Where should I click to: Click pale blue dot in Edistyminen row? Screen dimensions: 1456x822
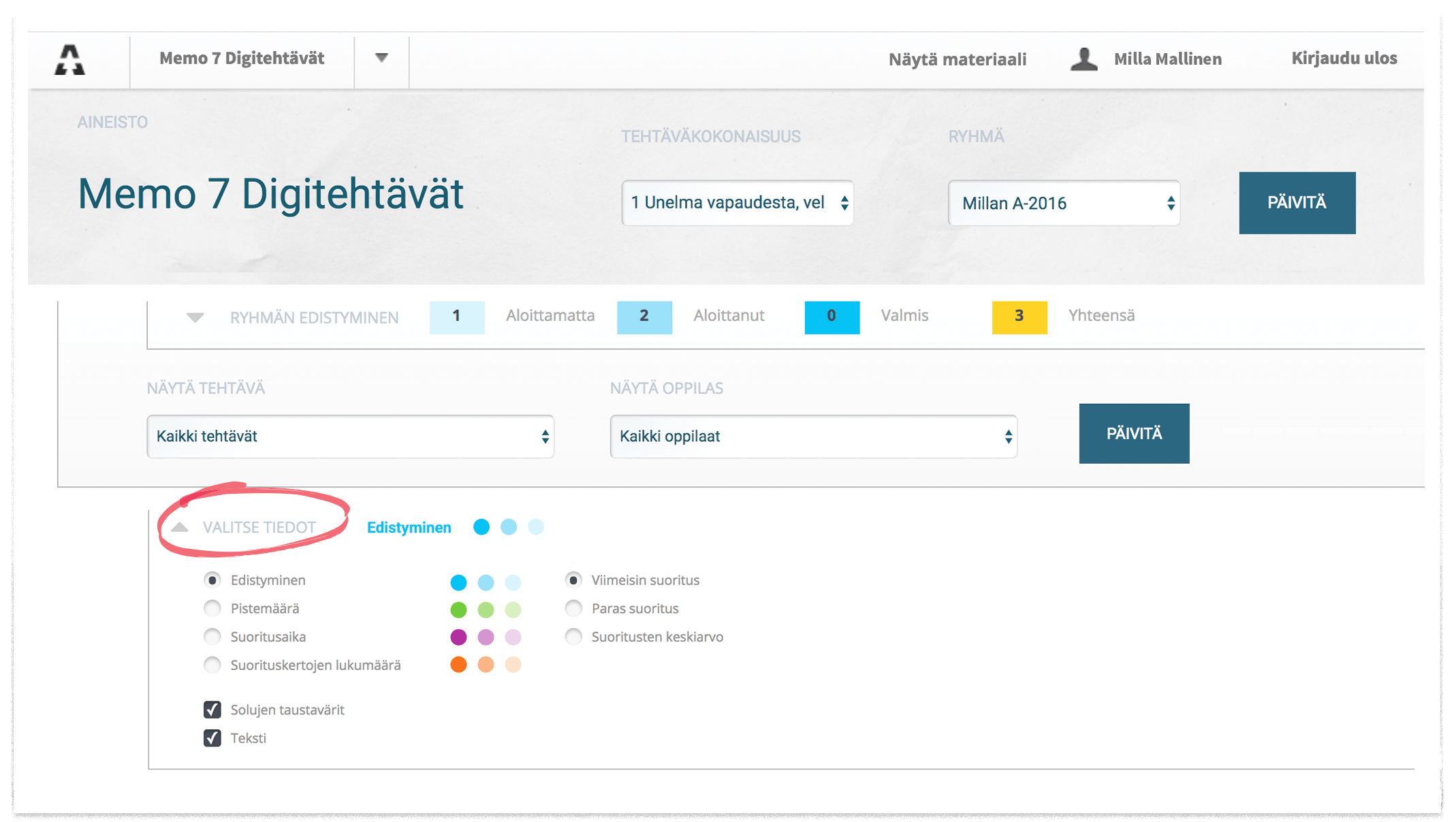[513, 583]
